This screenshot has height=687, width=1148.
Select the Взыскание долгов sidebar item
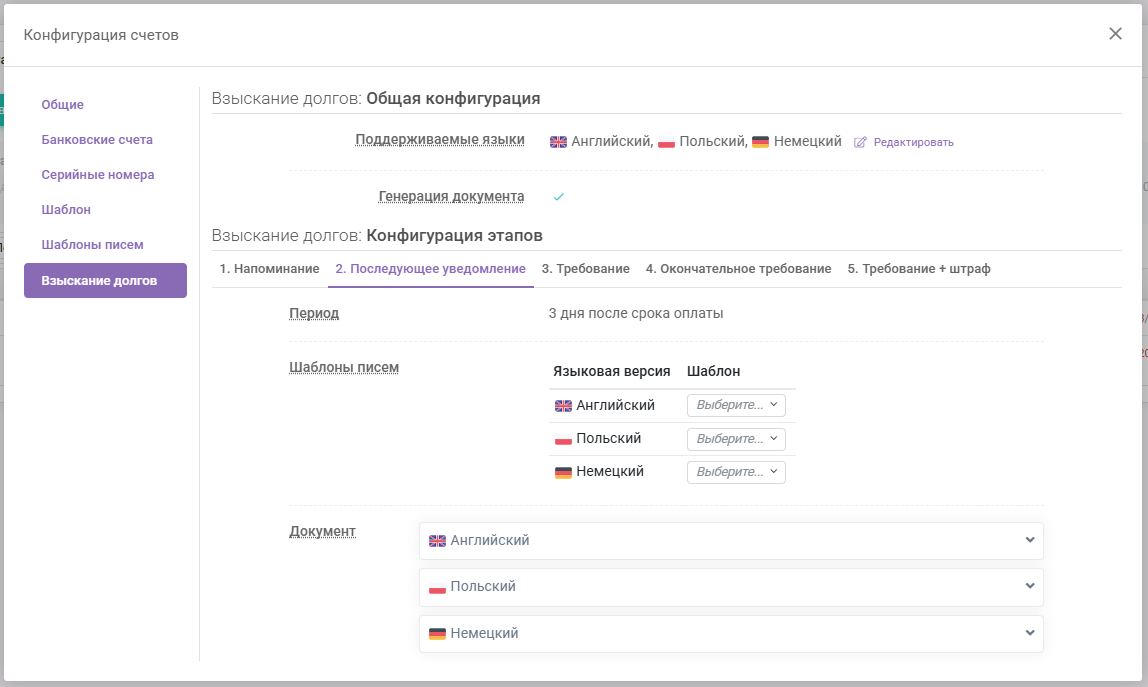pyautogui.click(x=105, y=281)
